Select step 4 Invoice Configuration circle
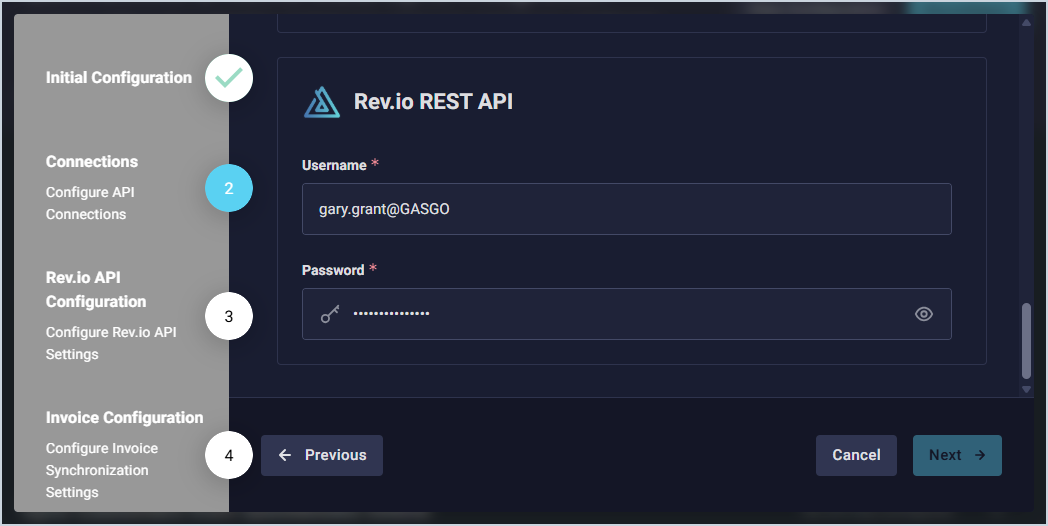 coord(229,455)
